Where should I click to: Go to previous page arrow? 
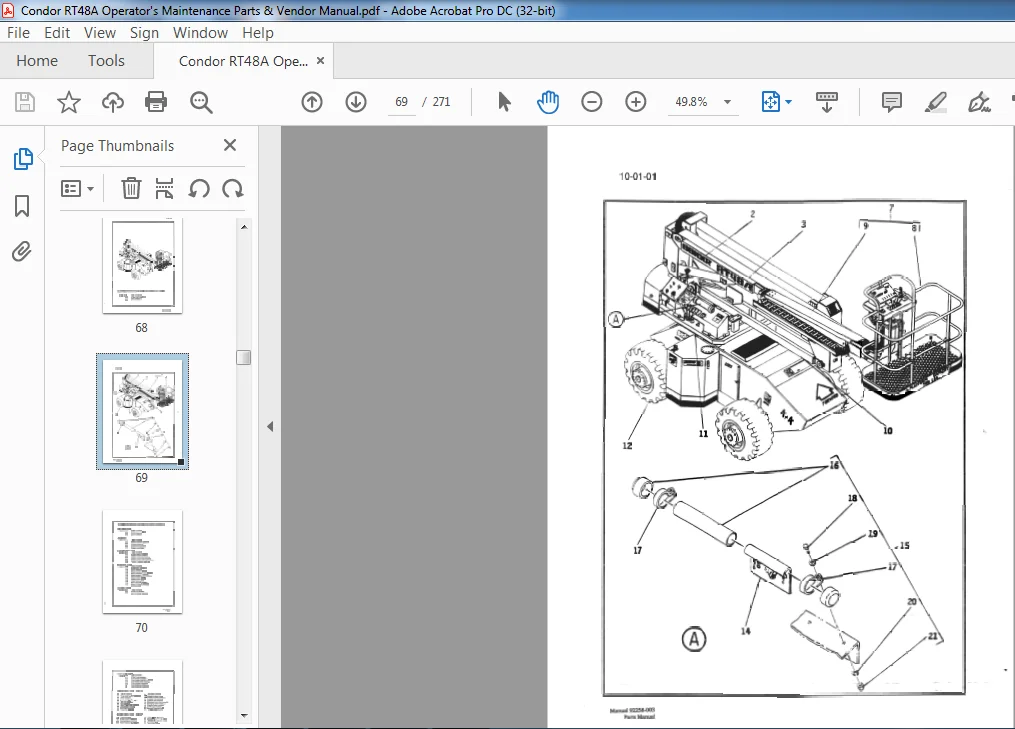coord(312,102)
